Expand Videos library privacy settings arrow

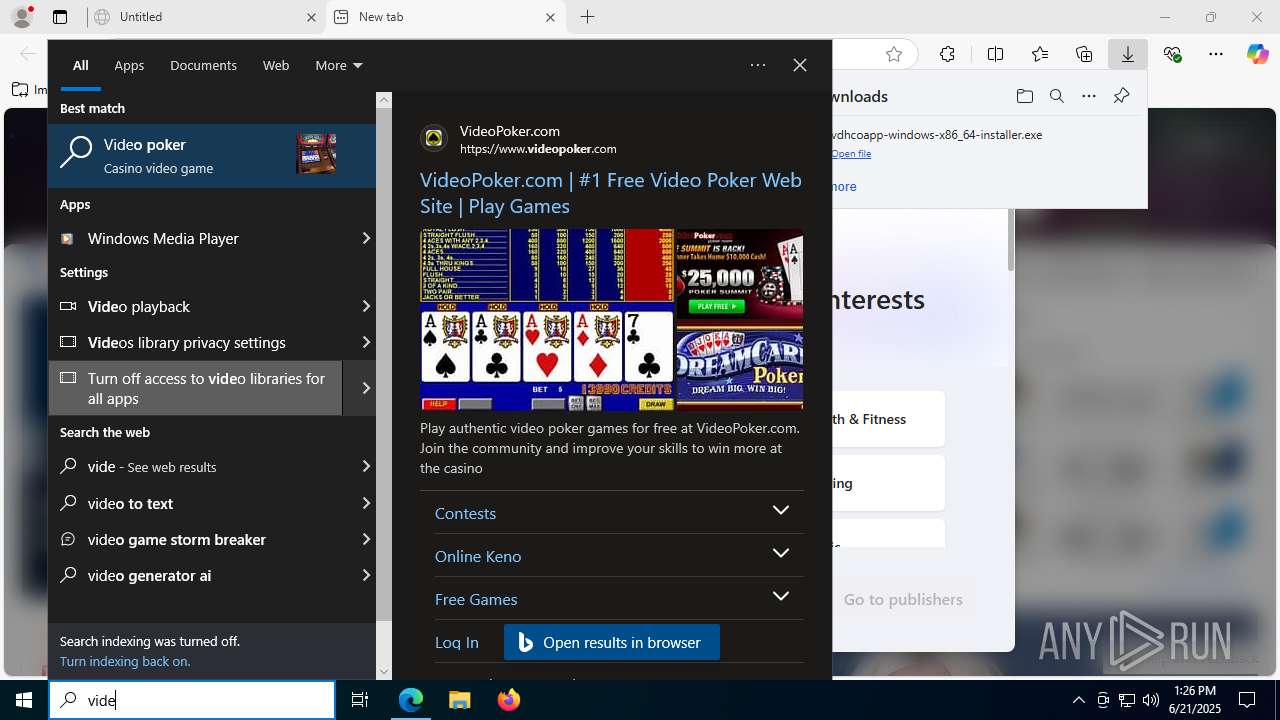pyautogui.click(x=366, y=342)
